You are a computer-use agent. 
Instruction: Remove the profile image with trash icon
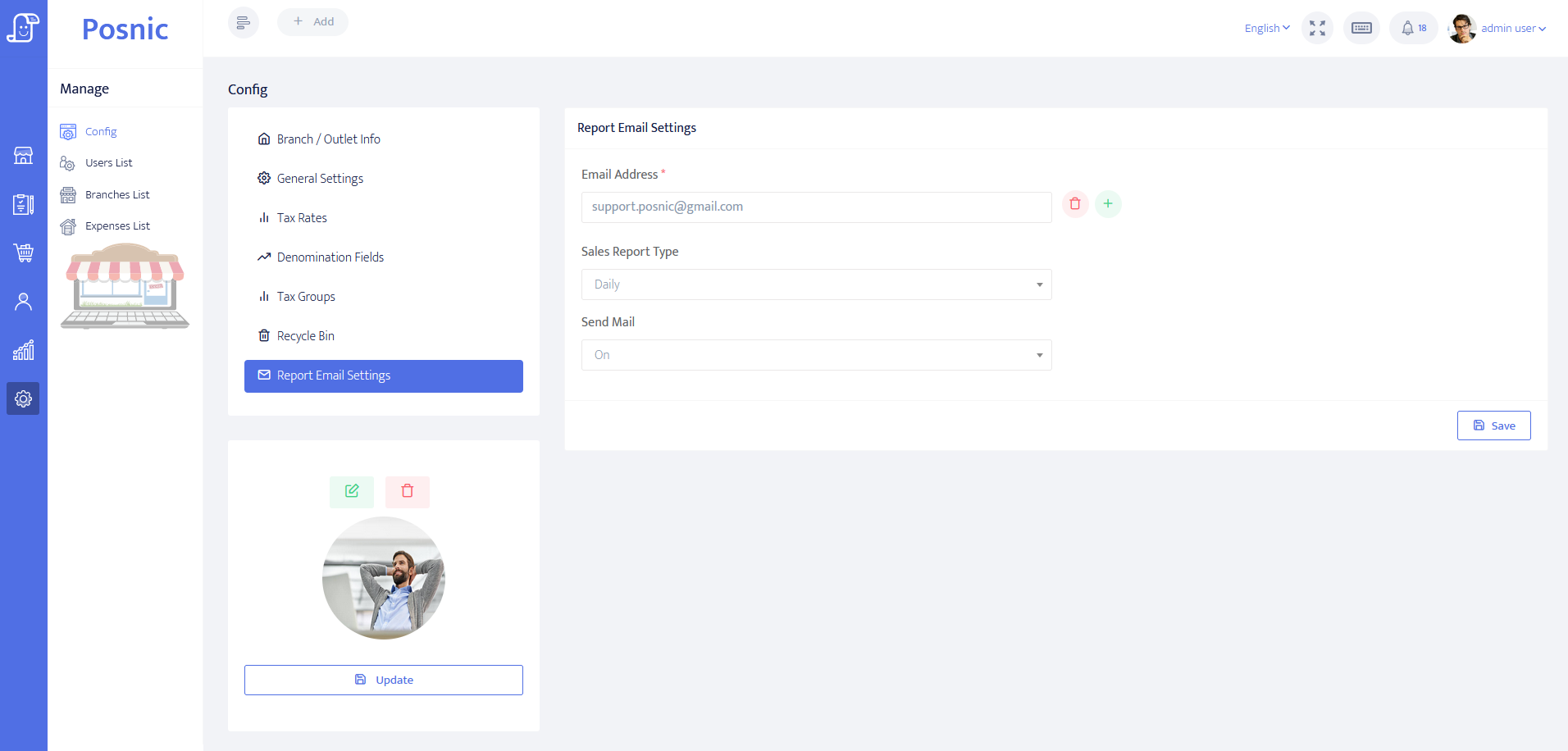coord(408,491)
